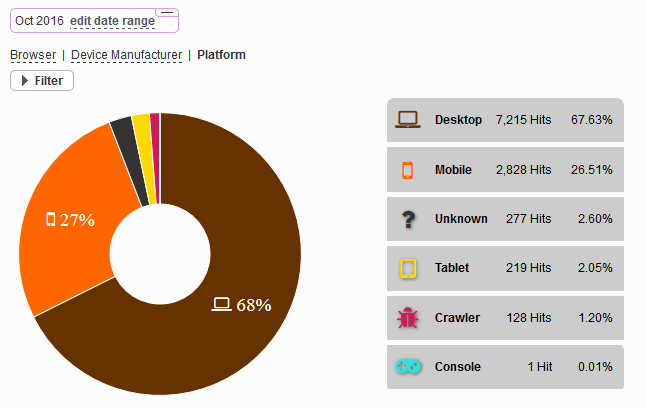Expand the Filter panel
646x408 pixels.
(42, 81)
